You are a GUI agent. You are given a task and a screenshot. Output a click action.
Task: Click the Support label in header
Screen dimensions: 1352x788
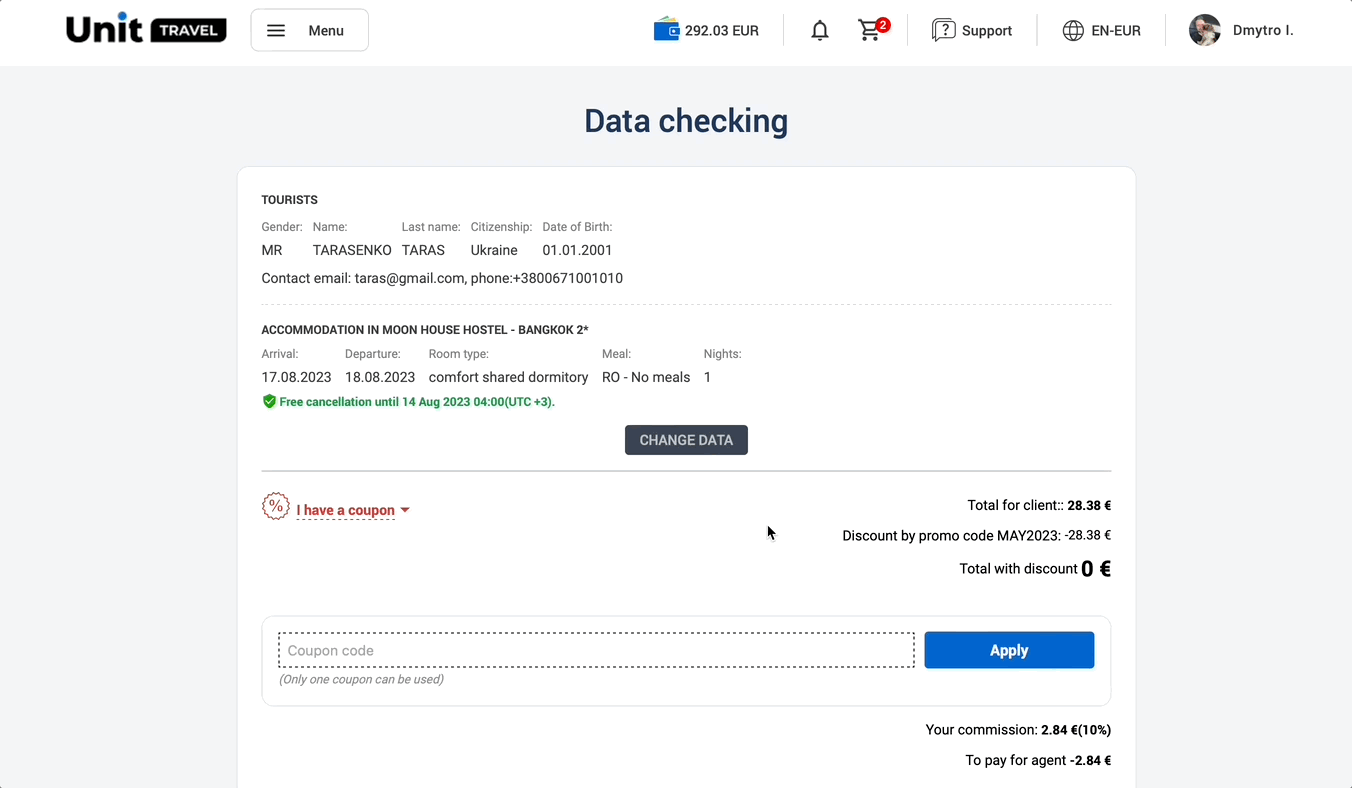point(986,31)
